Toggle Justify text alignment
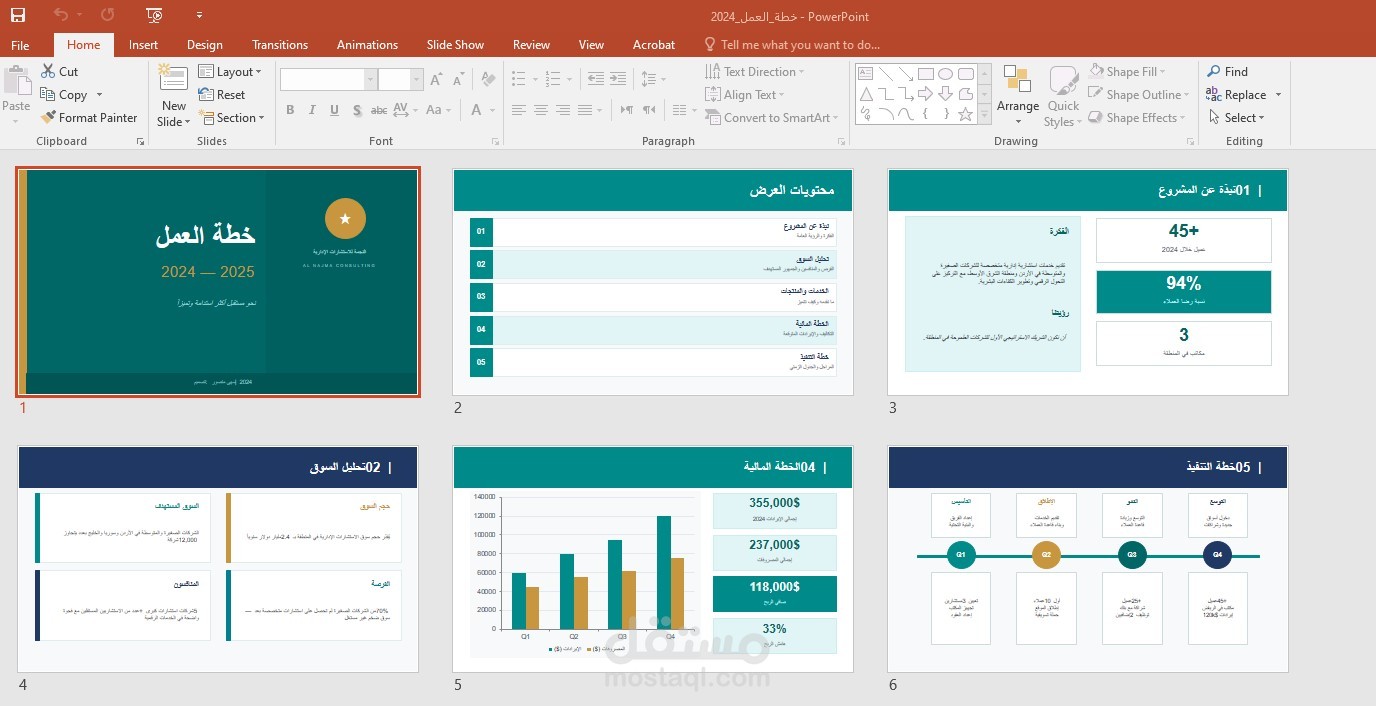 (x=586, y=110)
